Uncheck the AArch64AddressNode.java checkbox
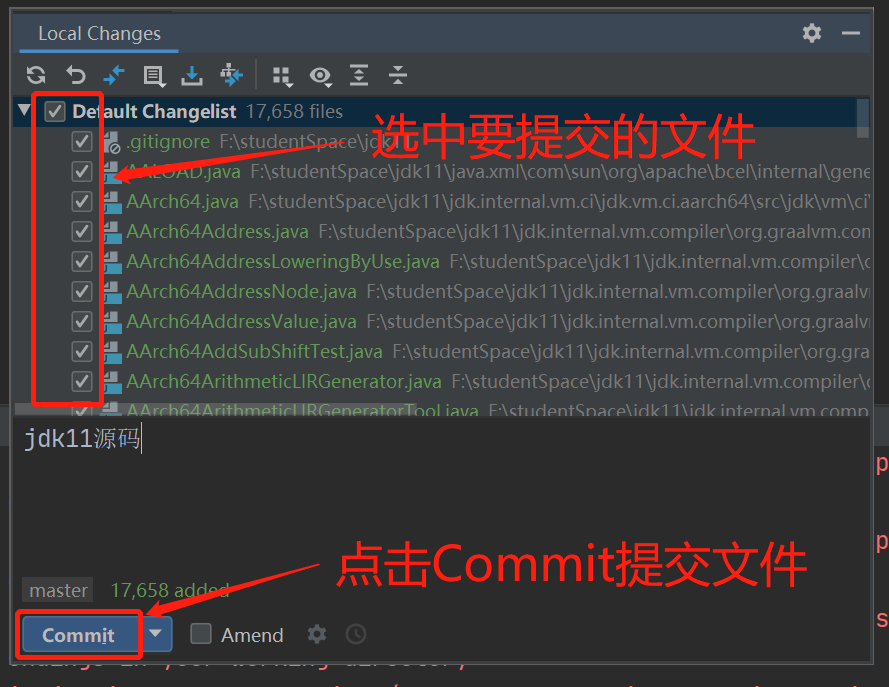 point(82,291)
